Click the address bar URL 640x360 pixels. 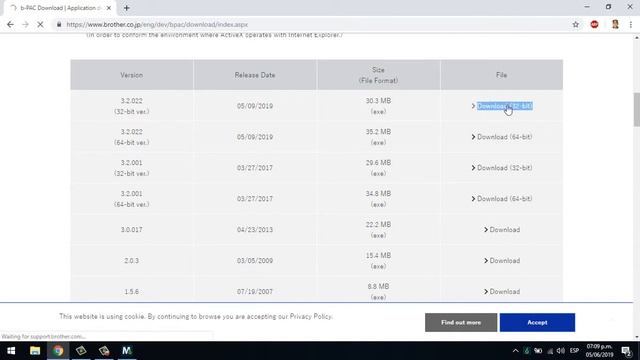tap(157, 24)
